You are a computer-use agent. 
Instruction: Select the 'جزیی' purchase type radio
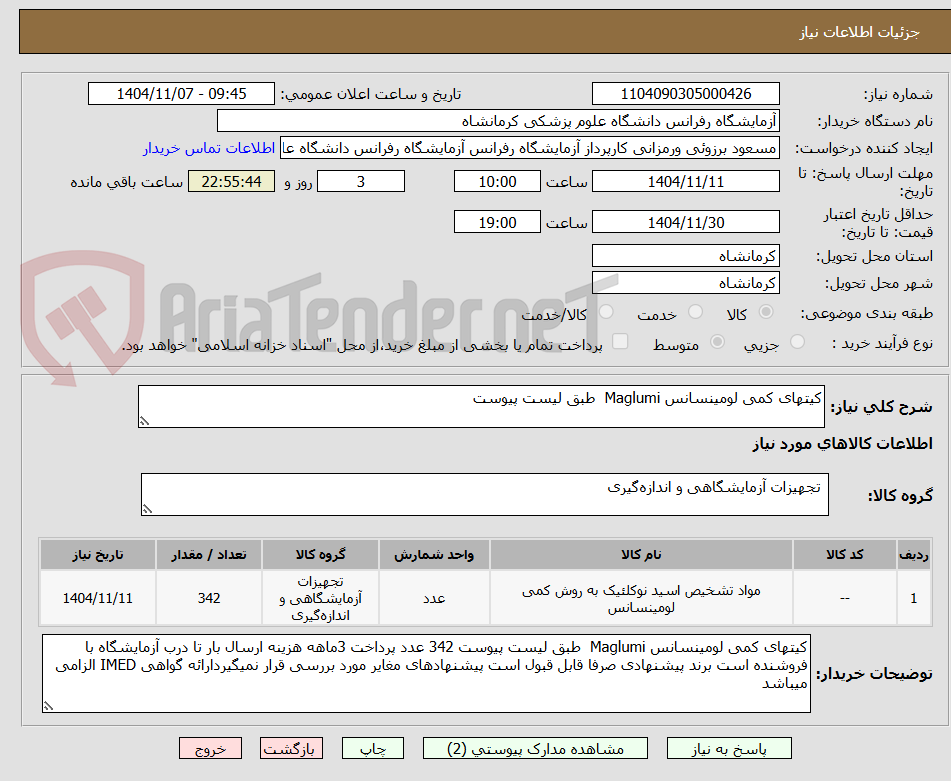(x=798, y=342)
